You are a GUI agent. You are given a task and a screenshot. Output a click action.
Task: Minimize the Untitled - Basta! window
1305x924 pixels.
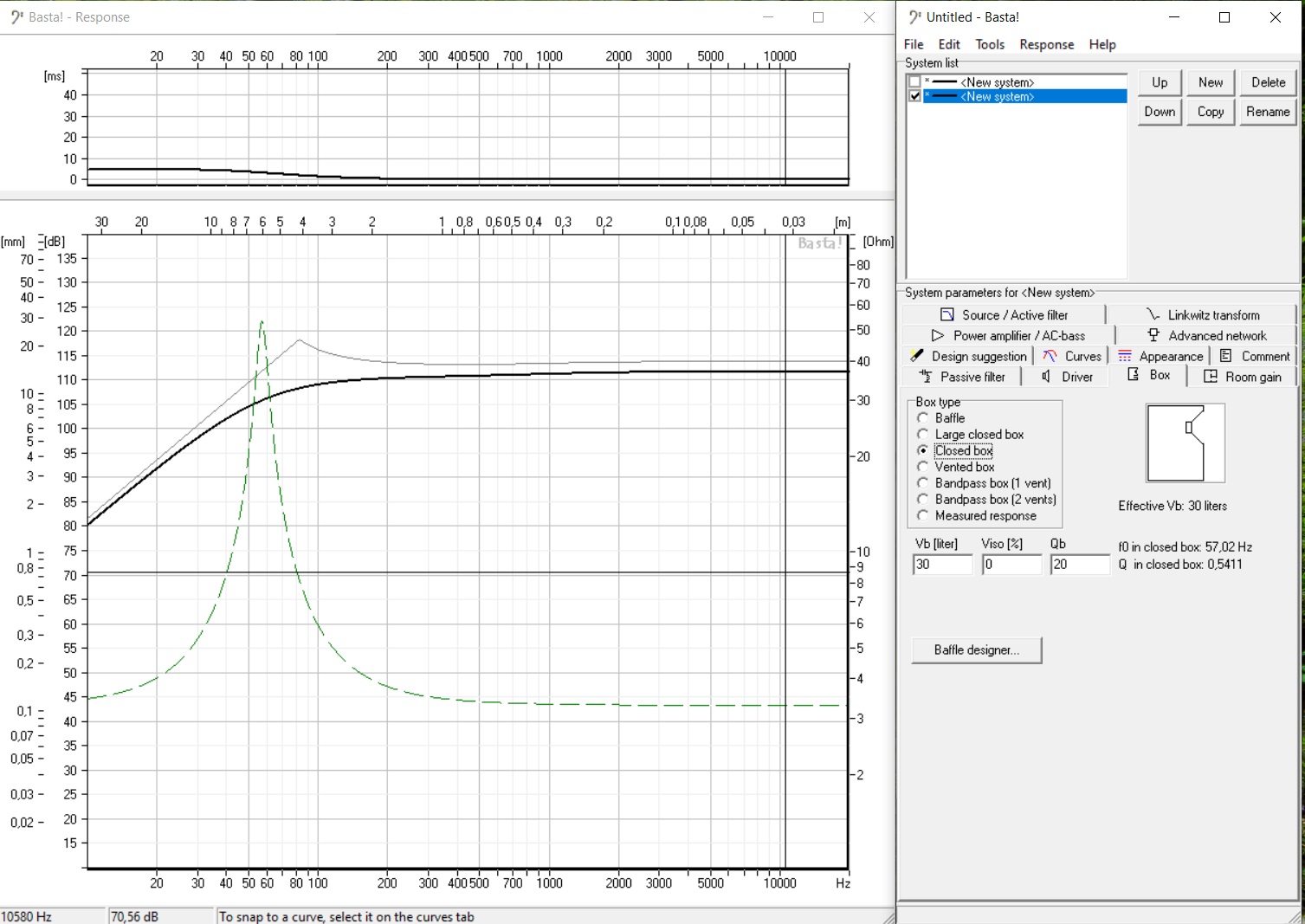coord(1173,17)
